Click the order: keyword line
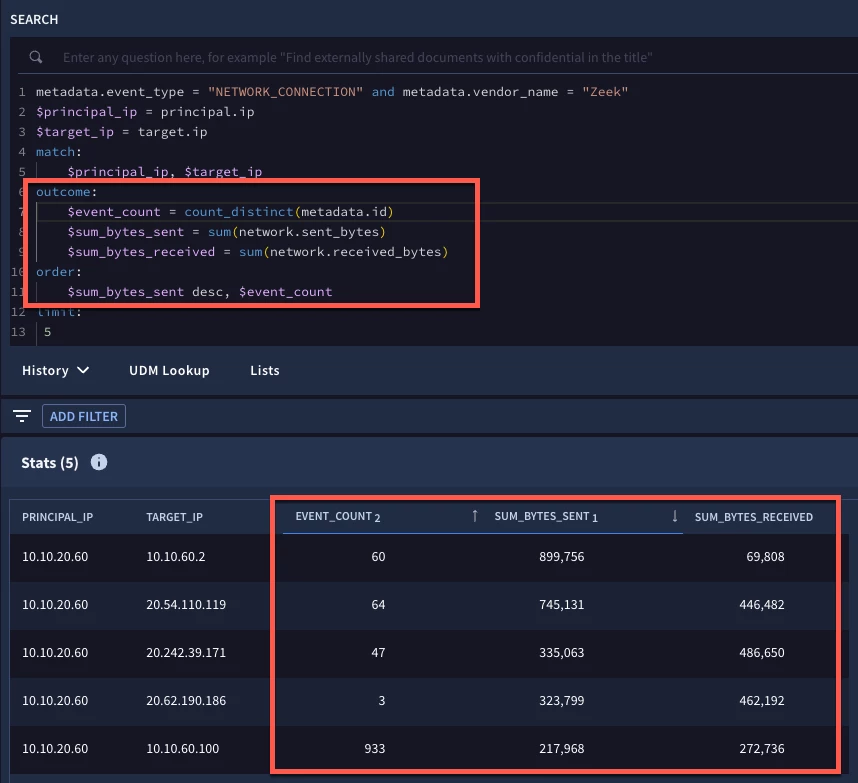Image resolution: width=858 pixels, height=783 pixels. pos(59,272)
